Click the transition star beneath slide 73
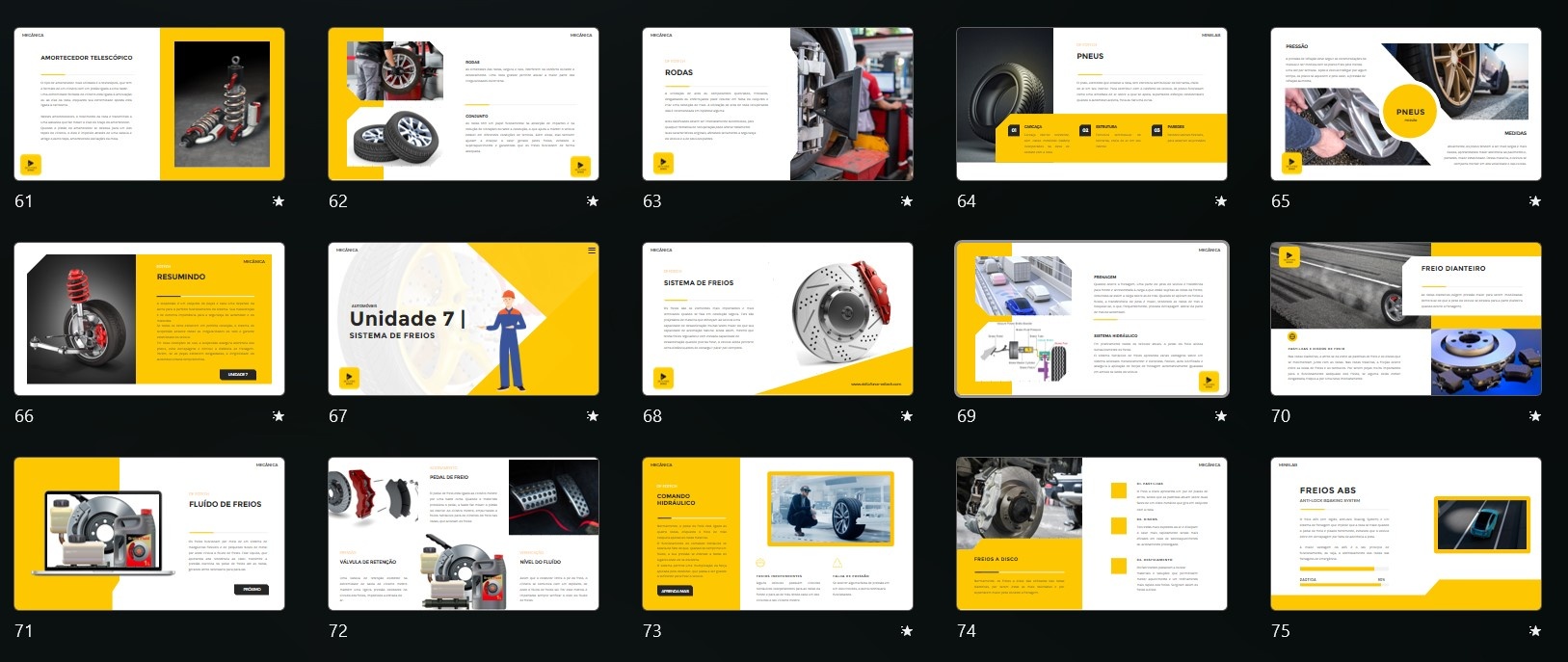The image size is (1568, 662). click(x=906, y=631)
